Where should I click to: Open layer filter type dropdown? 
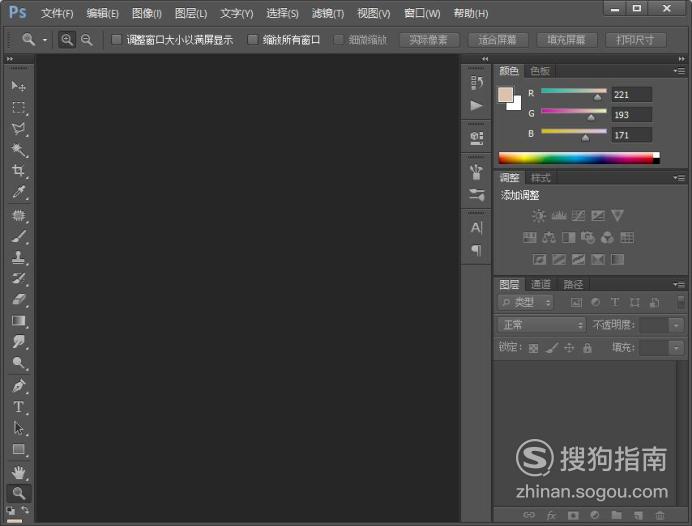pyautogui.click(x=525, y=302)
